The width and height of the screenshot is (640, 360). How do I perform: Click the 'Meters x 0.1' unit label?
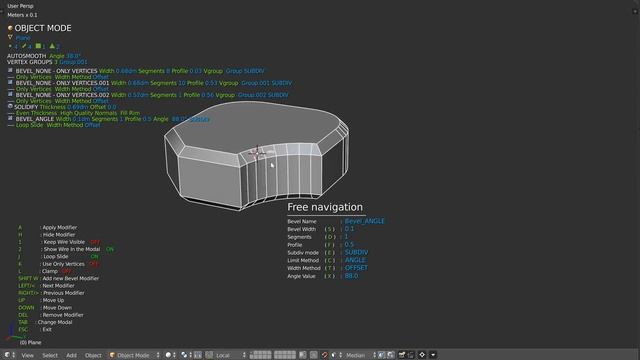point(22,15)
